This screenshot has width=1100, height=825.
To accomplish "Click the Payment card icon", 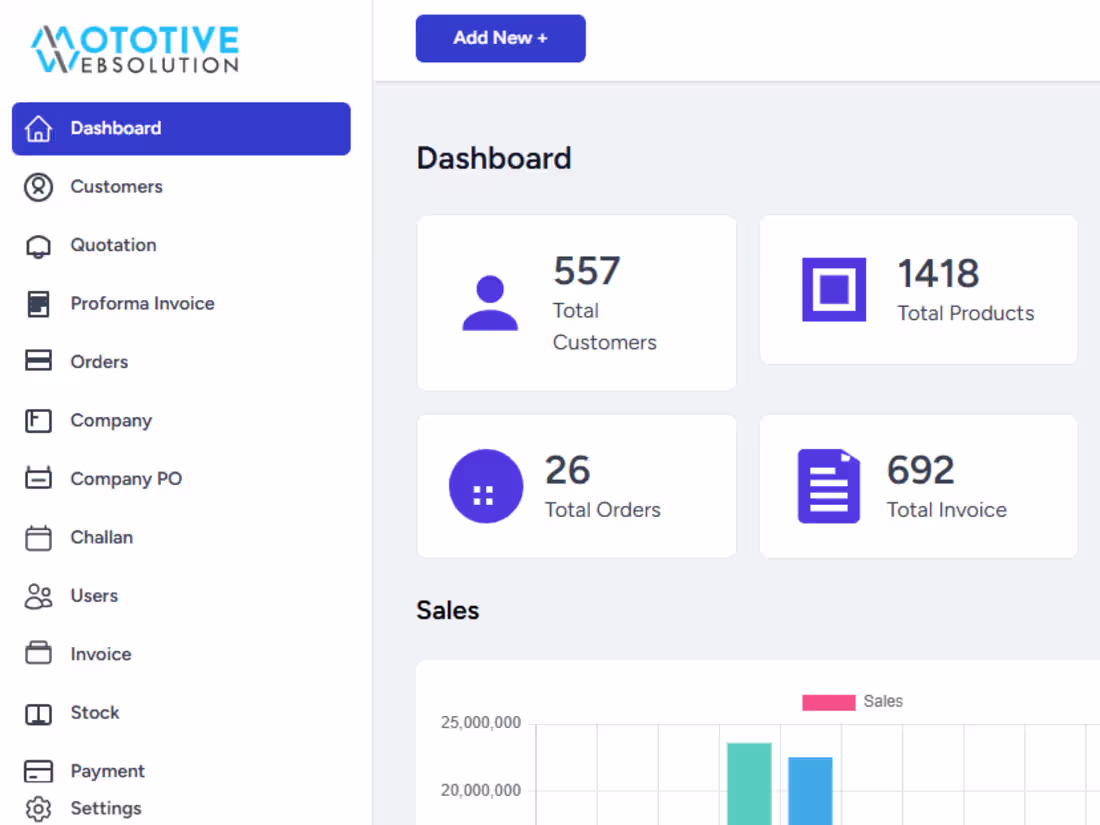I will point(38,771).
